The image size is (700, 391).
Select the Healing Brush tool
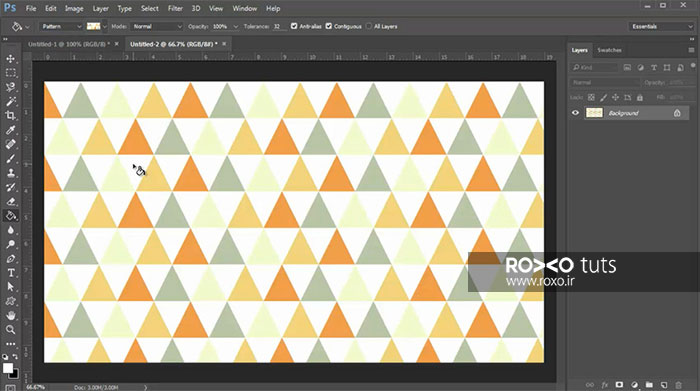click(10, 144)
